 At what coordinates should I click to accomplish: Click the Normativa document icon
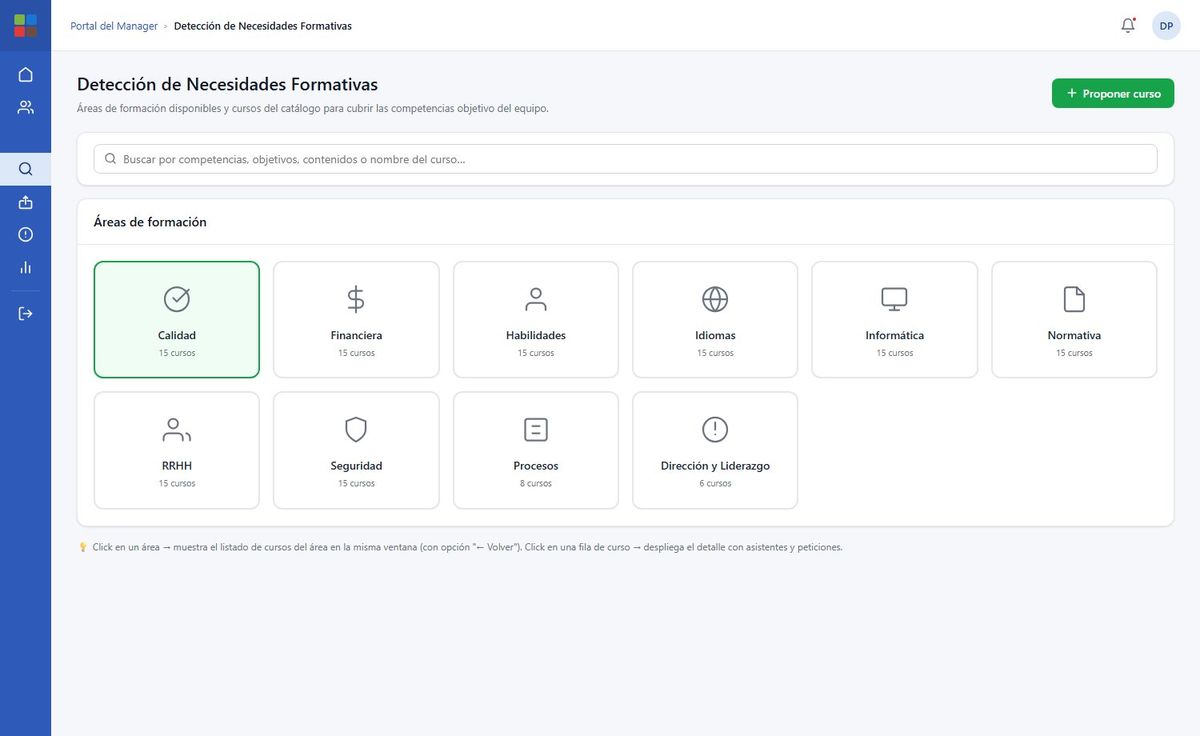tap(1074, 298)
